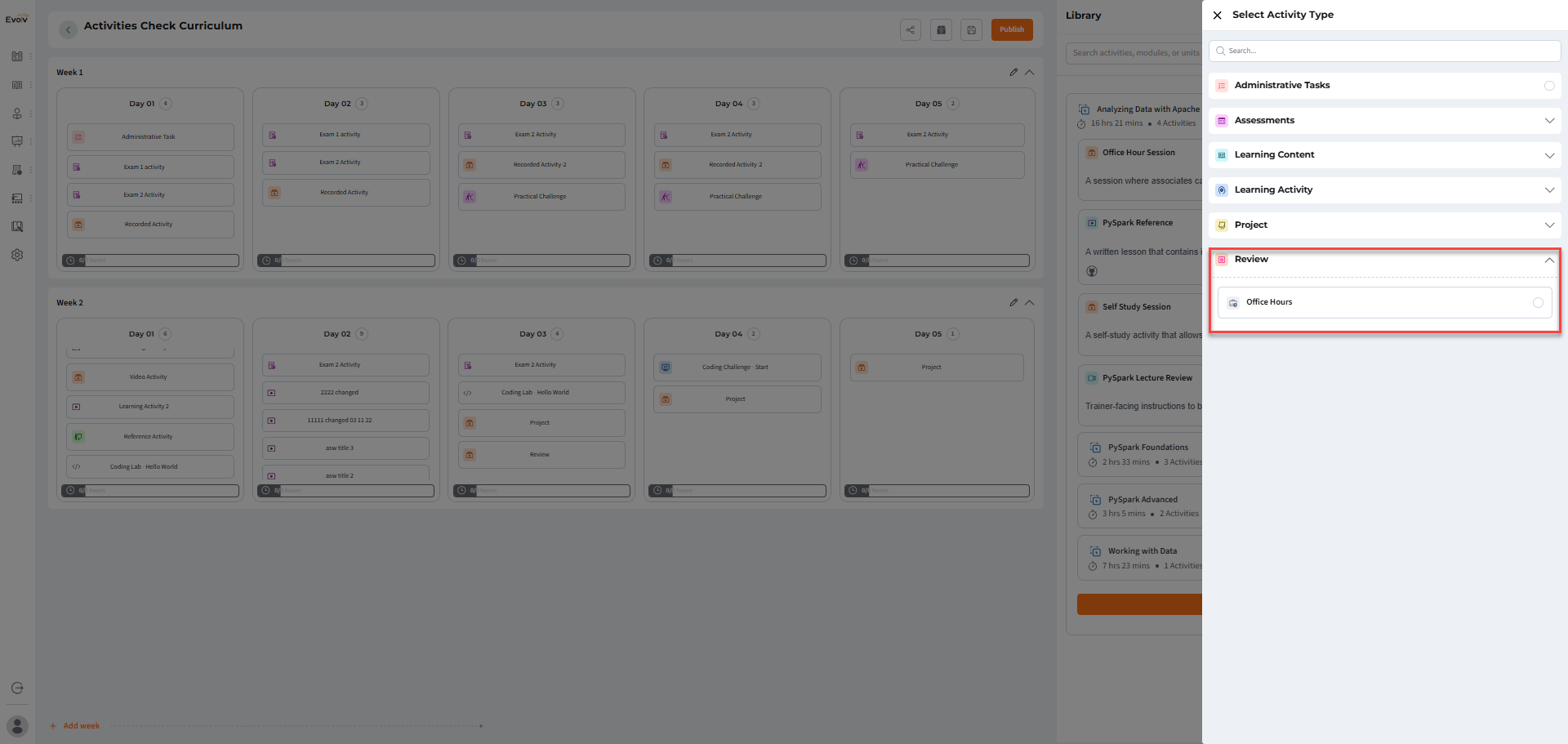Image resolution: width=1568 pixels, height=744 pixels.
Task: Focus the Library search activities field
Action: tap(1134, 53)
